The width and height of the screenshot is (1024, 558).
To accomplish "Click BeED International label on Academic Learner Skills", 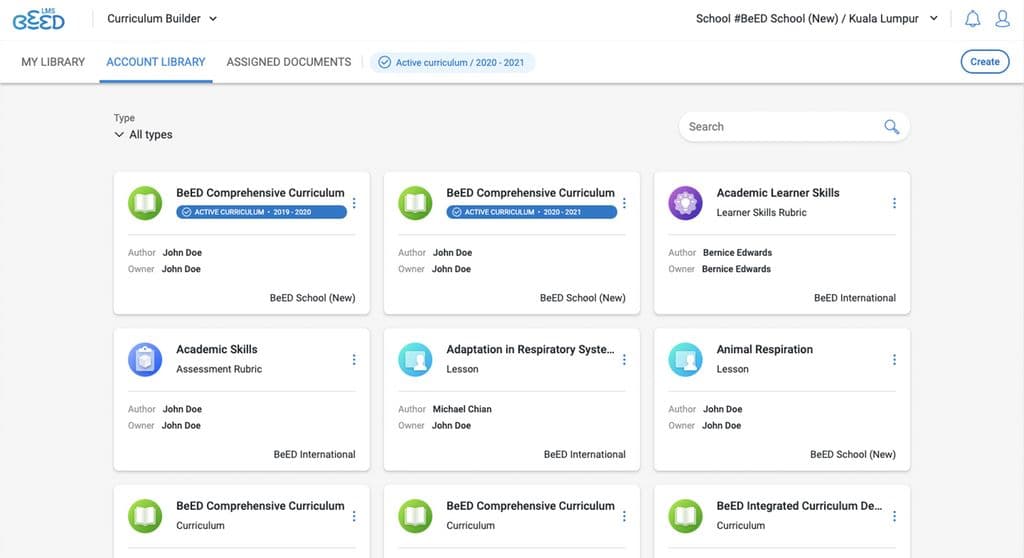I will tap(855, 298).
